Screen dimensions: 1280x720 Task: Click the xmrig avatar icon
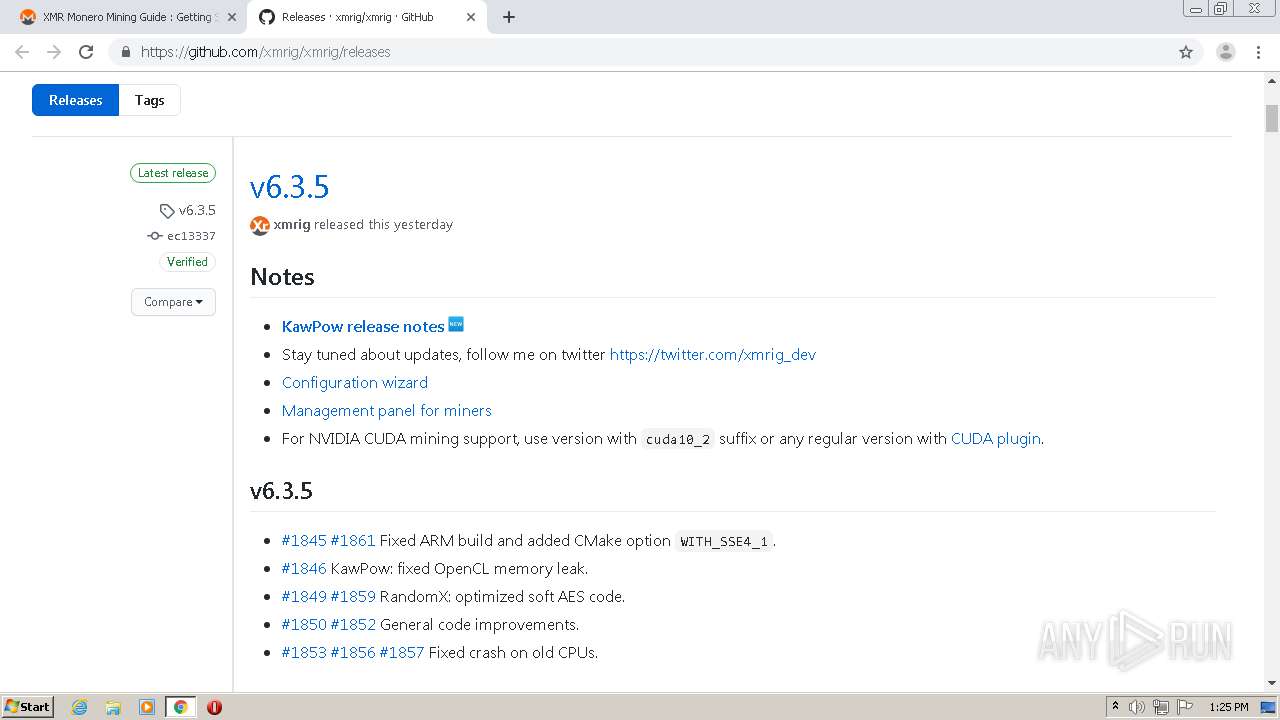(260, 225)
